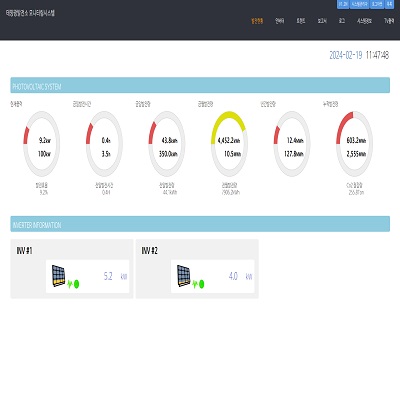The height and width of the screenshot is (400, 400).
Task: Open the 인버터 navigation tab
Action: coord(279,21)
